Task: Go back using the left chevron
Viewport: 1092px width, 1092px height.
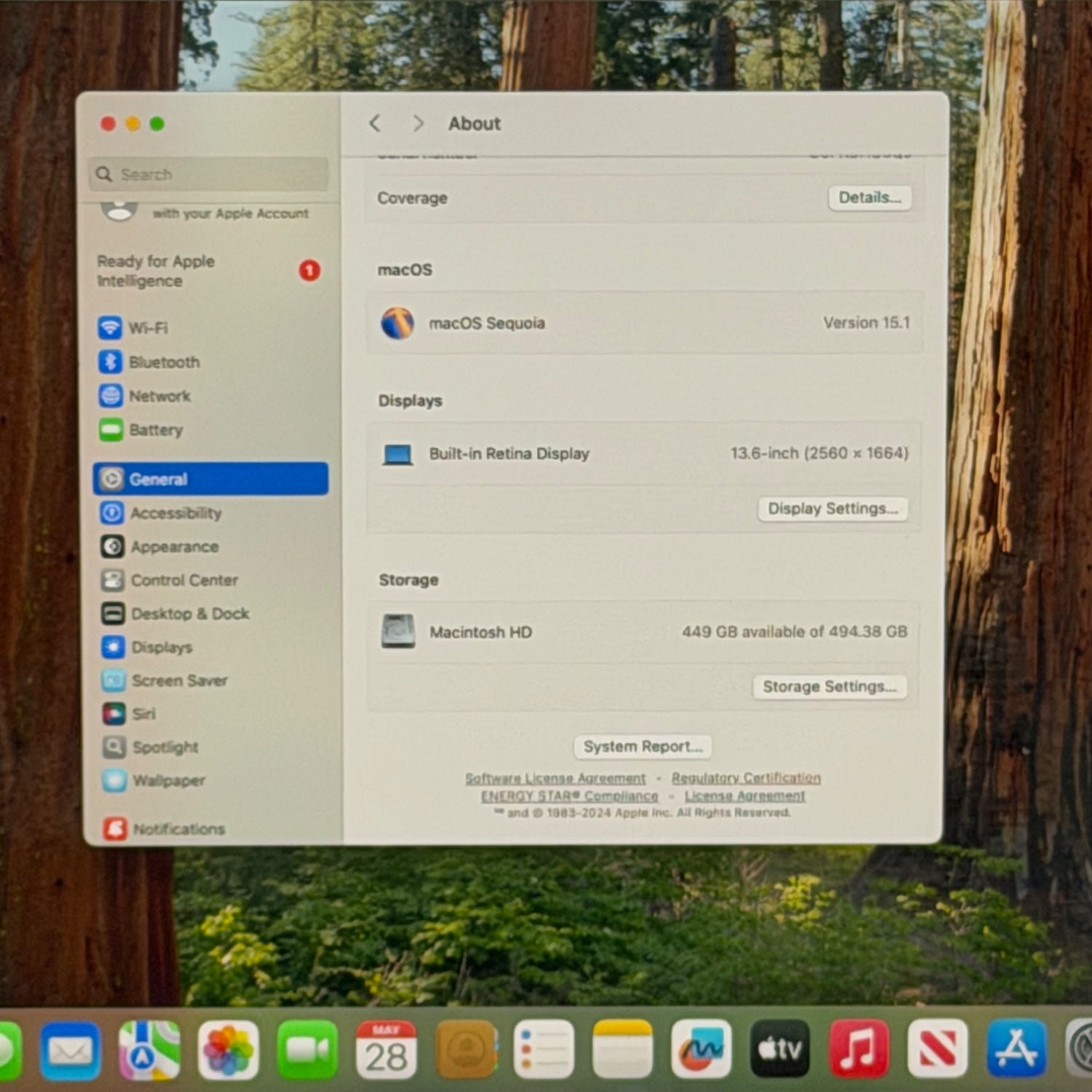Action: point(375,124)
